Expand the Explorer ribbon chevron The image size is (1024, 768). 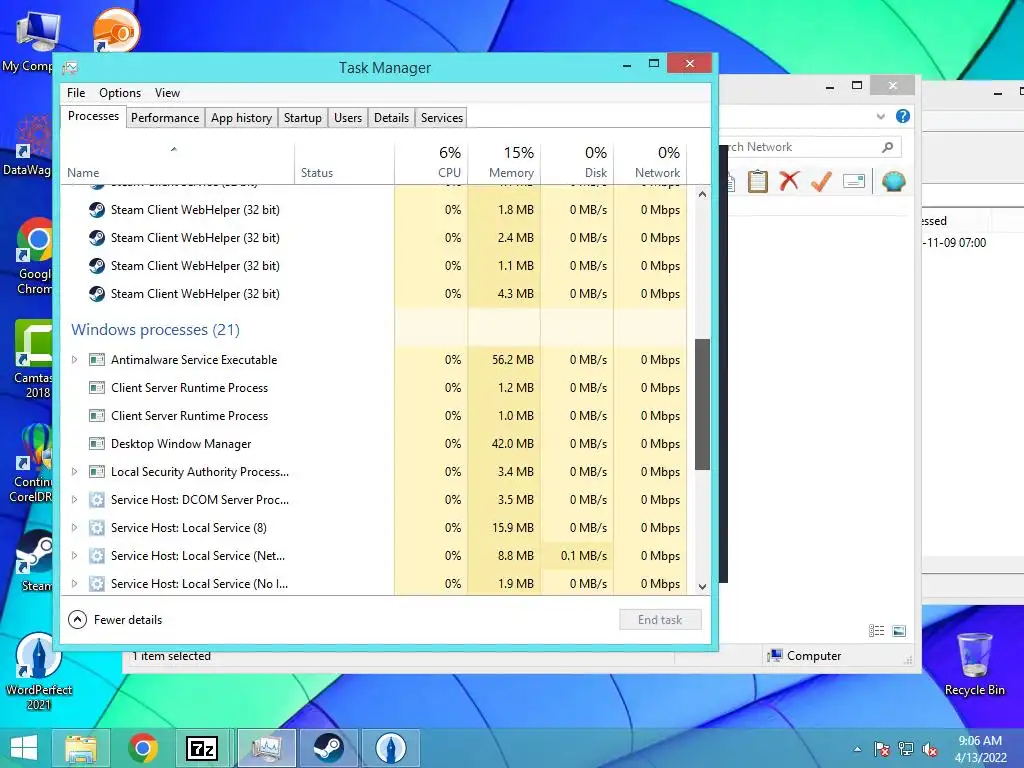pyautogui.click(x=880, y=116)
